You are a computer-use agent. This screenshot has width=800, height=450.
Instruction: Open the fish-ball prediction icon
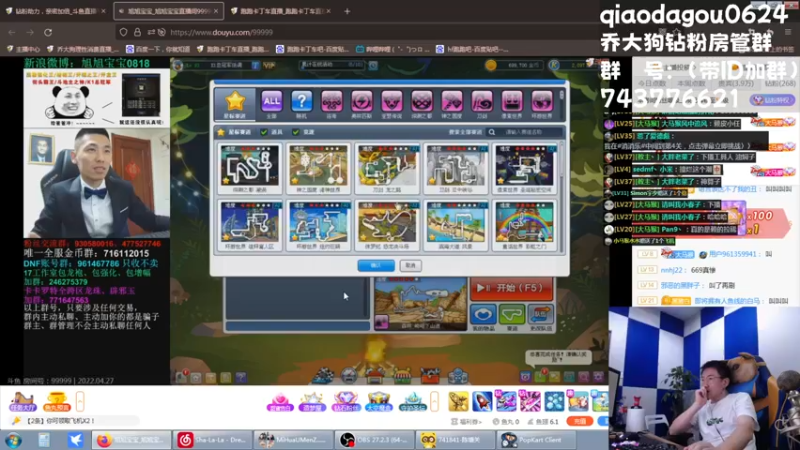pyautogui.click(x=56, y=402)
